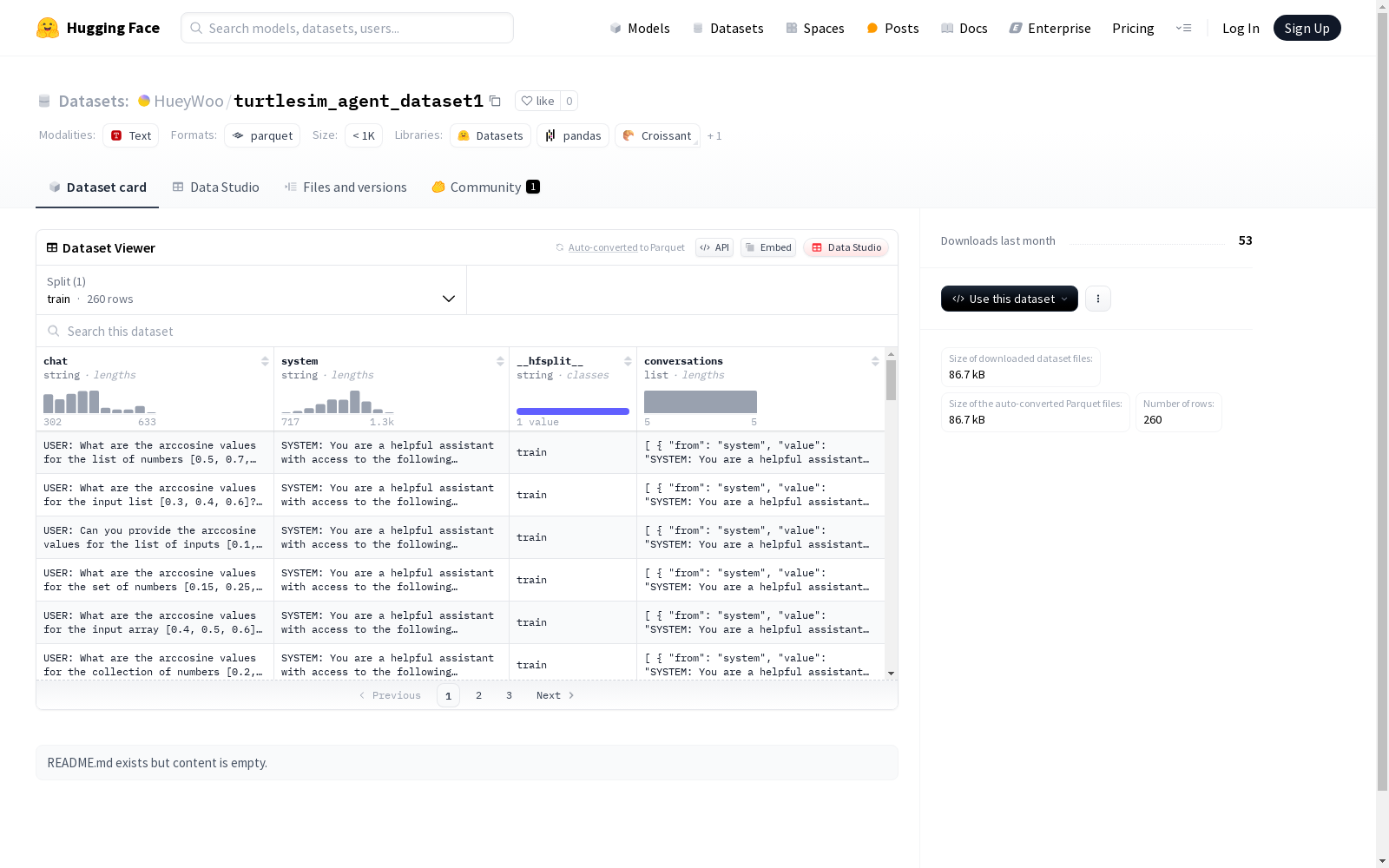Open the navigation overflow menu icon
This screenshot has width=1389, height=868.
1183,28
